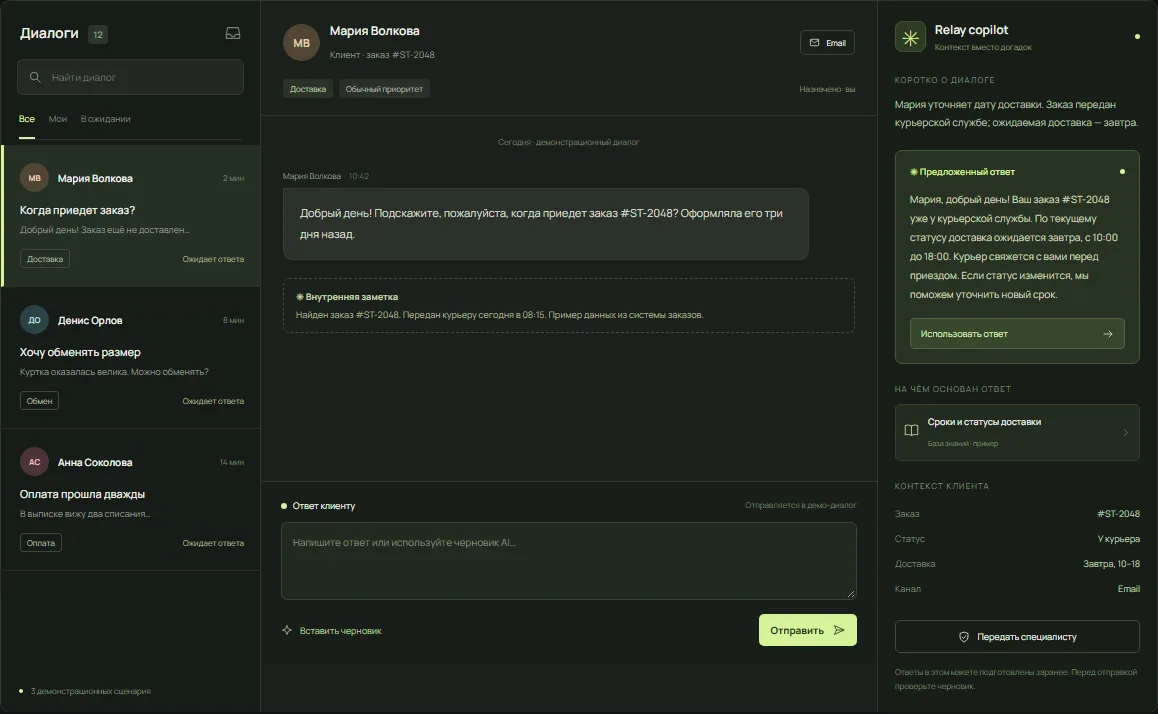Image resolution: width=1158 pixels, height=714 pixels.
Task: Click Клиент · заказ #ST-2048 subtitle
Action: [382, 55]
